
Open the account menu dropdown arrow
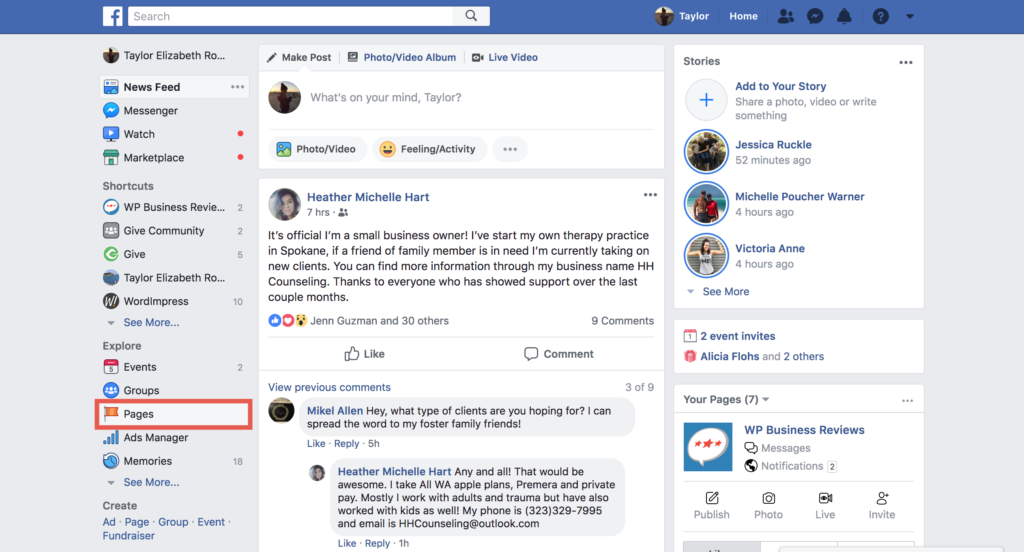910,16
